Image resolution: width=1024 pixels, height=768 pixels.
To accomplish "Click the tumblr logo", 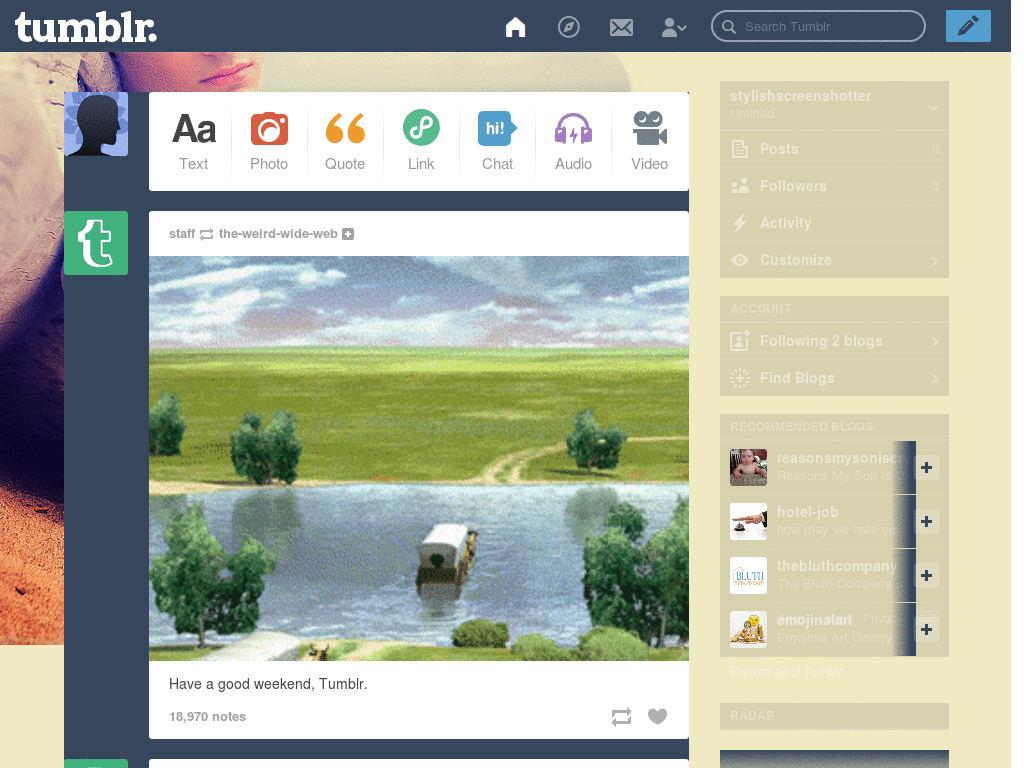I will coord(86,27).
